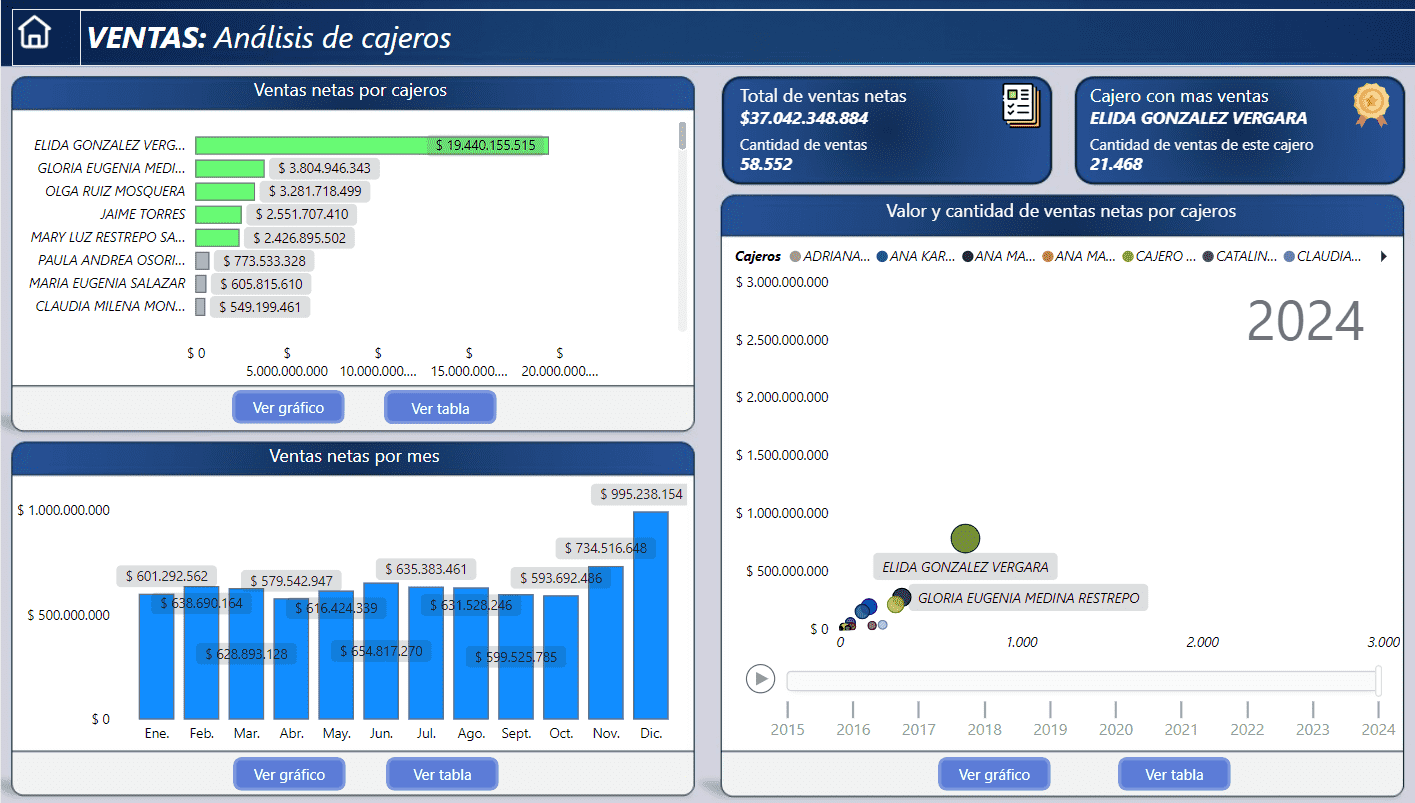Show more cajeros in legend with arrow
The image size is (1415, 803).
click(1384, 257)
